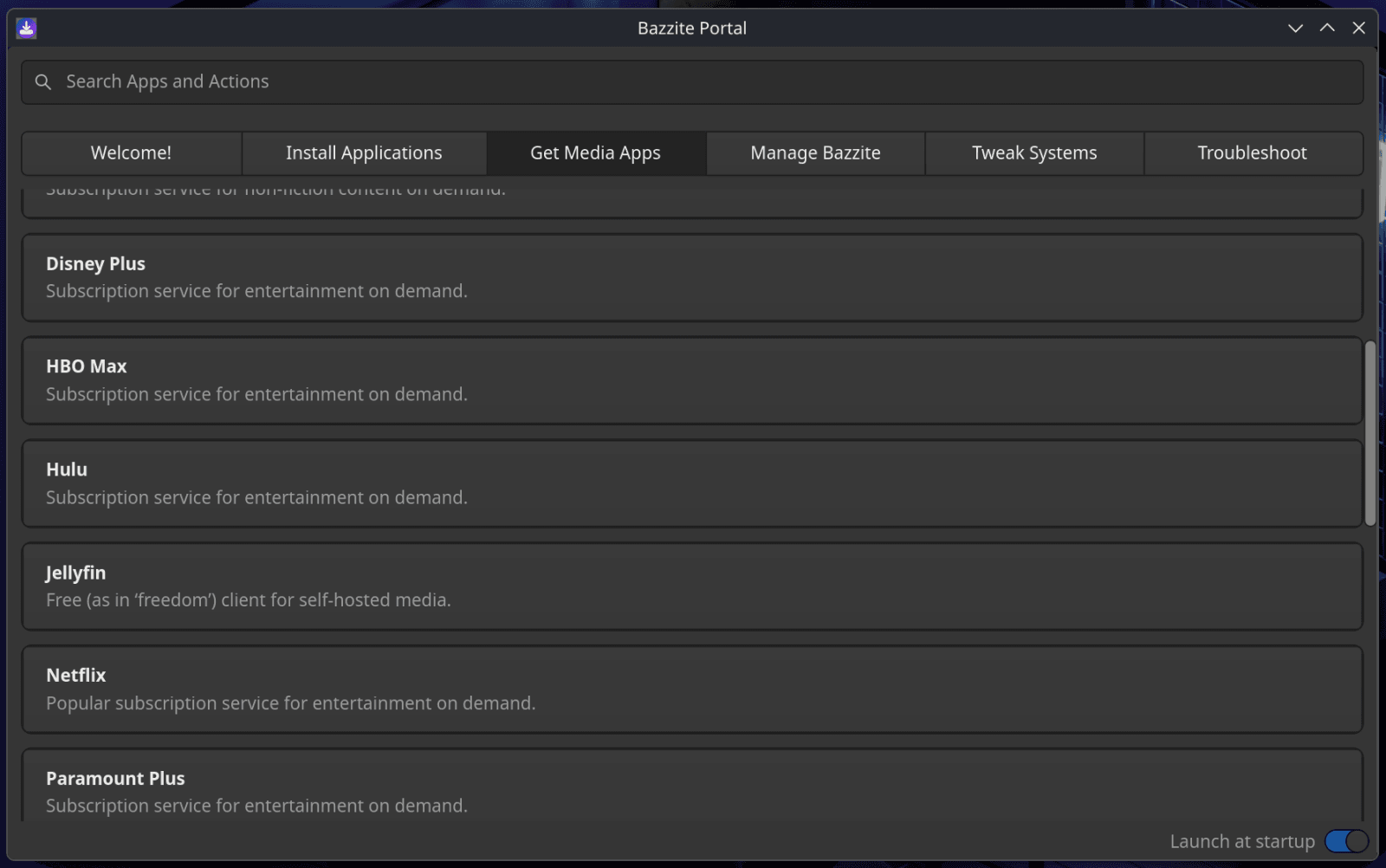Switch to the Troubleshoot tab
The height and width of the screenshot is (868, 1386).
(1253, 153)
